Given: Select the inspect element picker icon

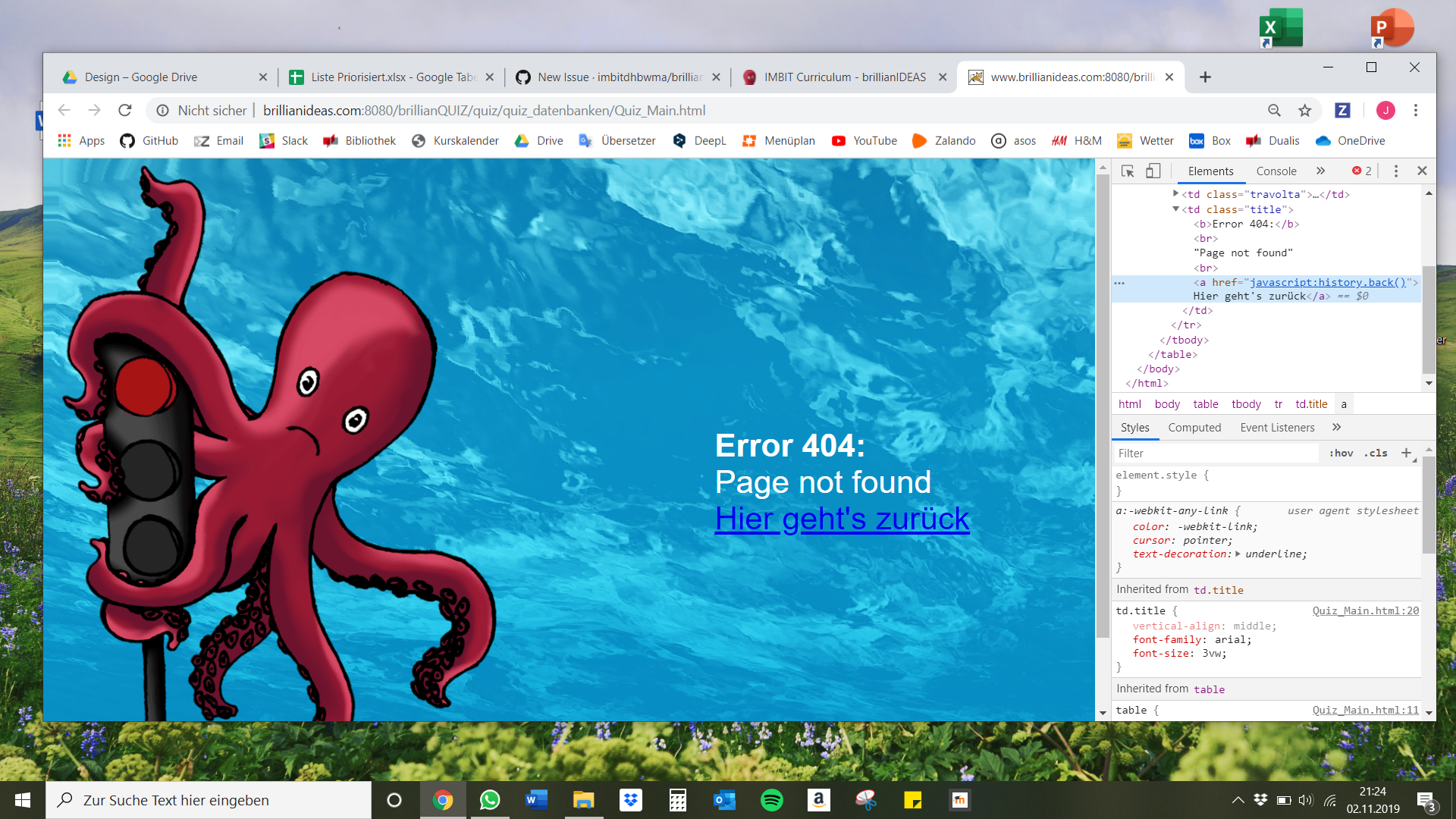Looking at the screenshot, I should 1128,171.
